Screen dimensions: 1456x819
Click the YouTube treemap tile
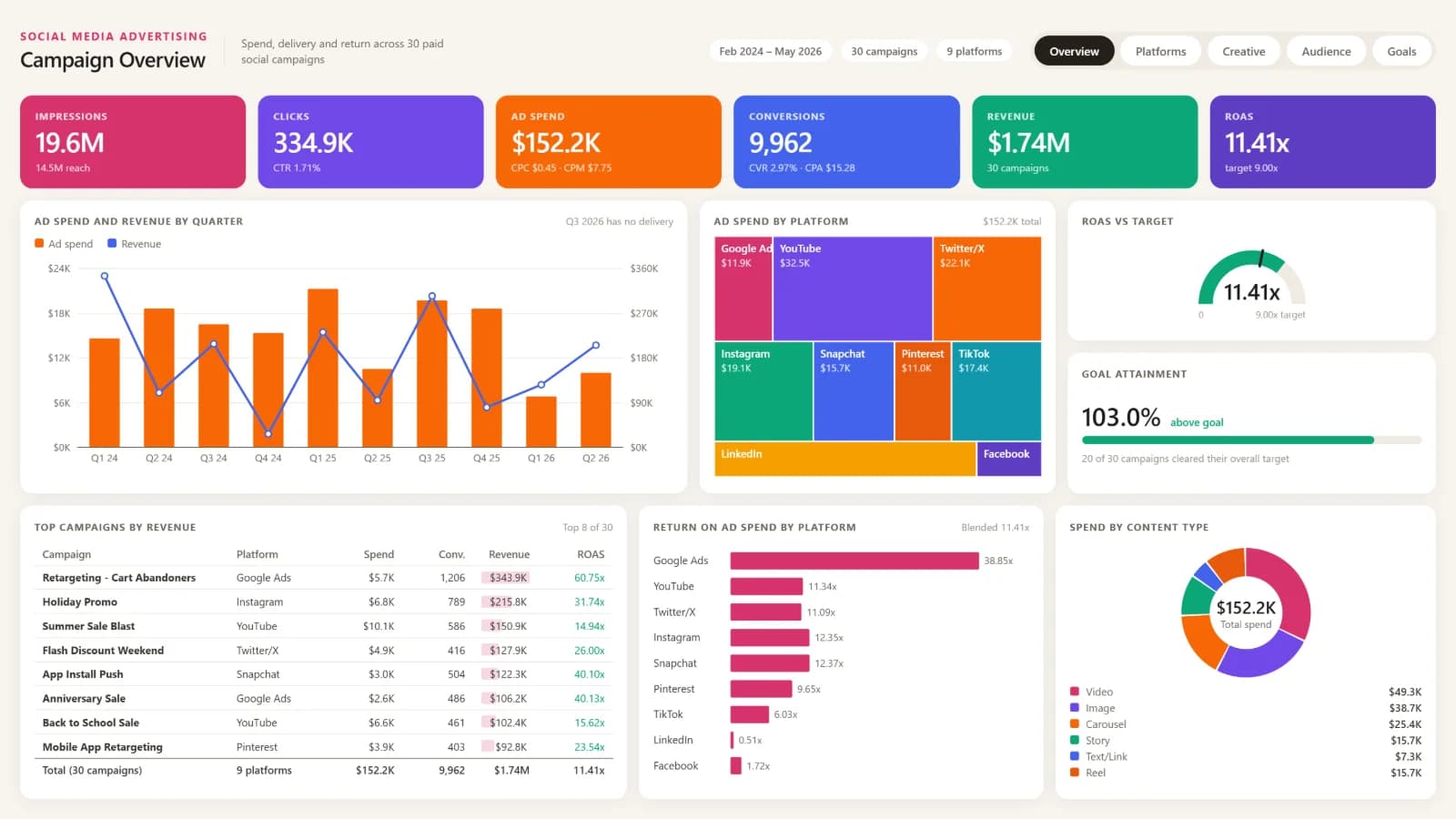click(853, 288)
